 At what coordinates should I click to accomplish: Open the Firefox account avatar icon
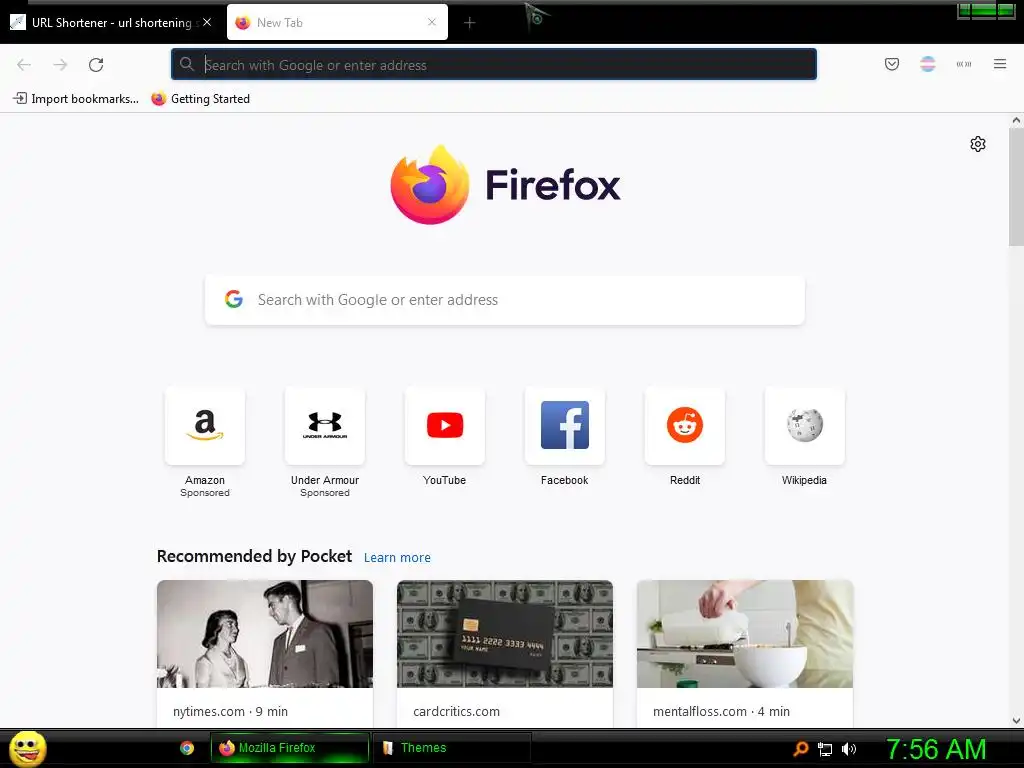click(x=927, y=64)
